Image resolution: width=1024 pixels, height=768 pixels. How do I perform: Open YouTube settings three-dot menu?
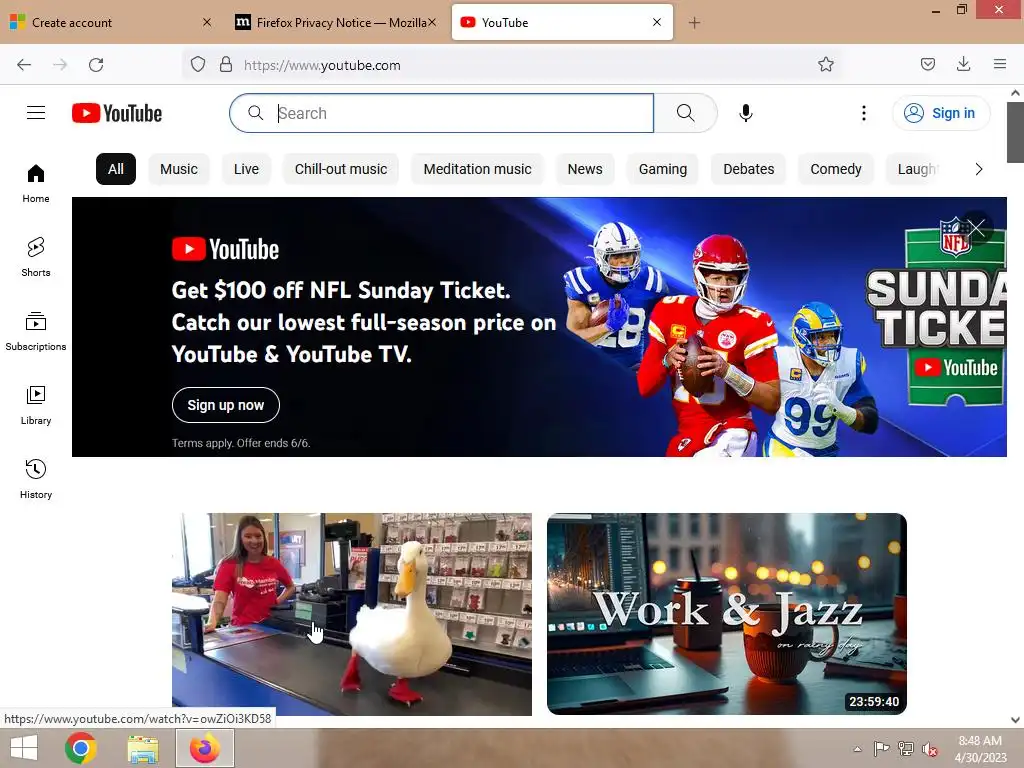coord(863,113)
